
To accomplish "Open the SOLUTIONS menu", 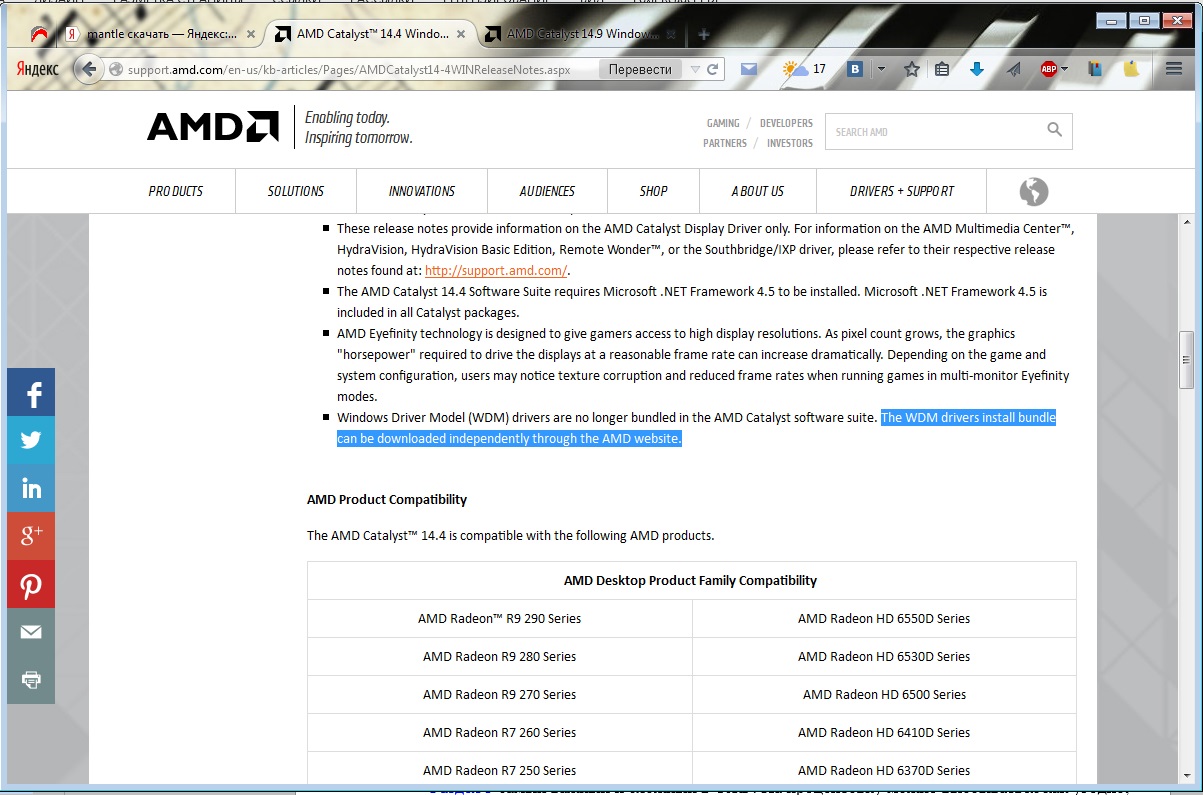I will coord(296,191).
